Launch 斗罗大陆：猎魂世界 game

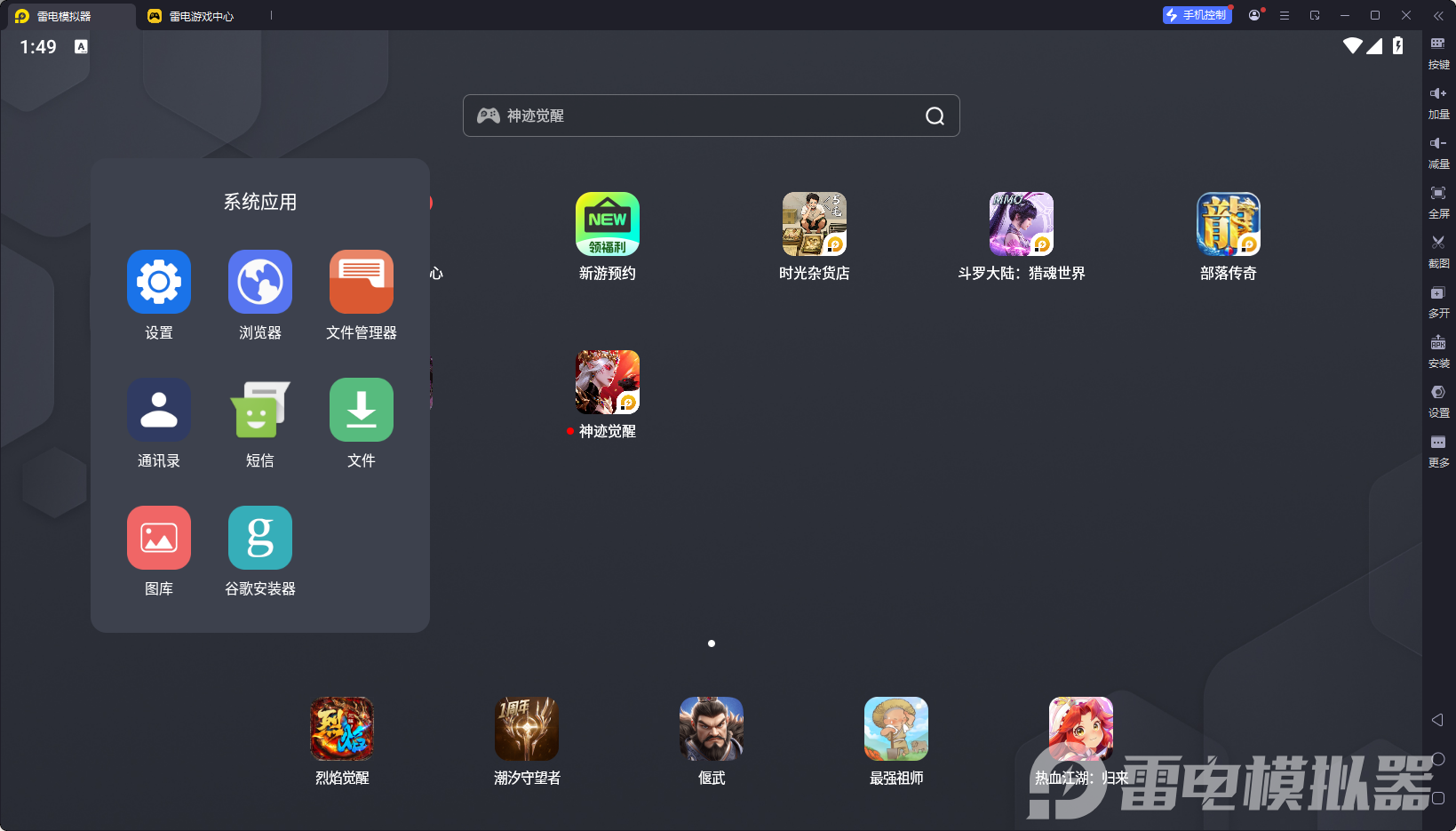pyautogui.click(x=1022, y=224)
